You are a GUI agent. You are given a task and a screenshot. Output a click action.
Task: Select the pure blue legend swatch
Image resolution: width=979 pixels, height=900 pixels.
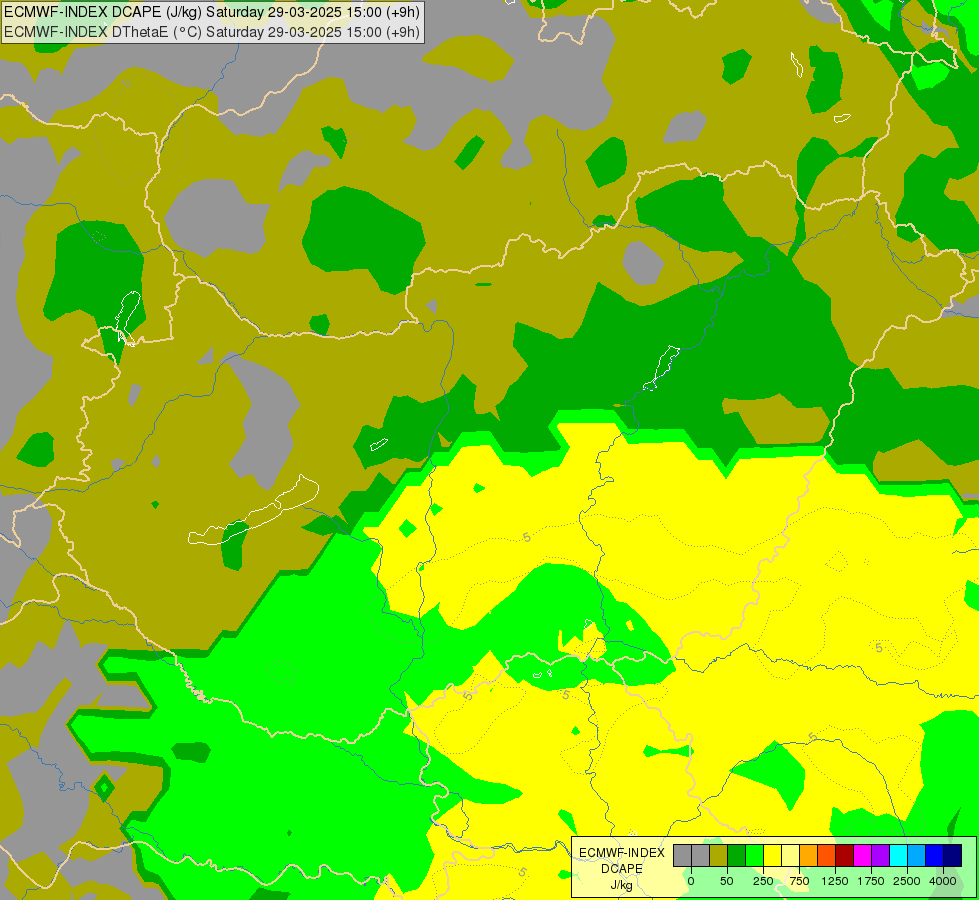(935, 855)
